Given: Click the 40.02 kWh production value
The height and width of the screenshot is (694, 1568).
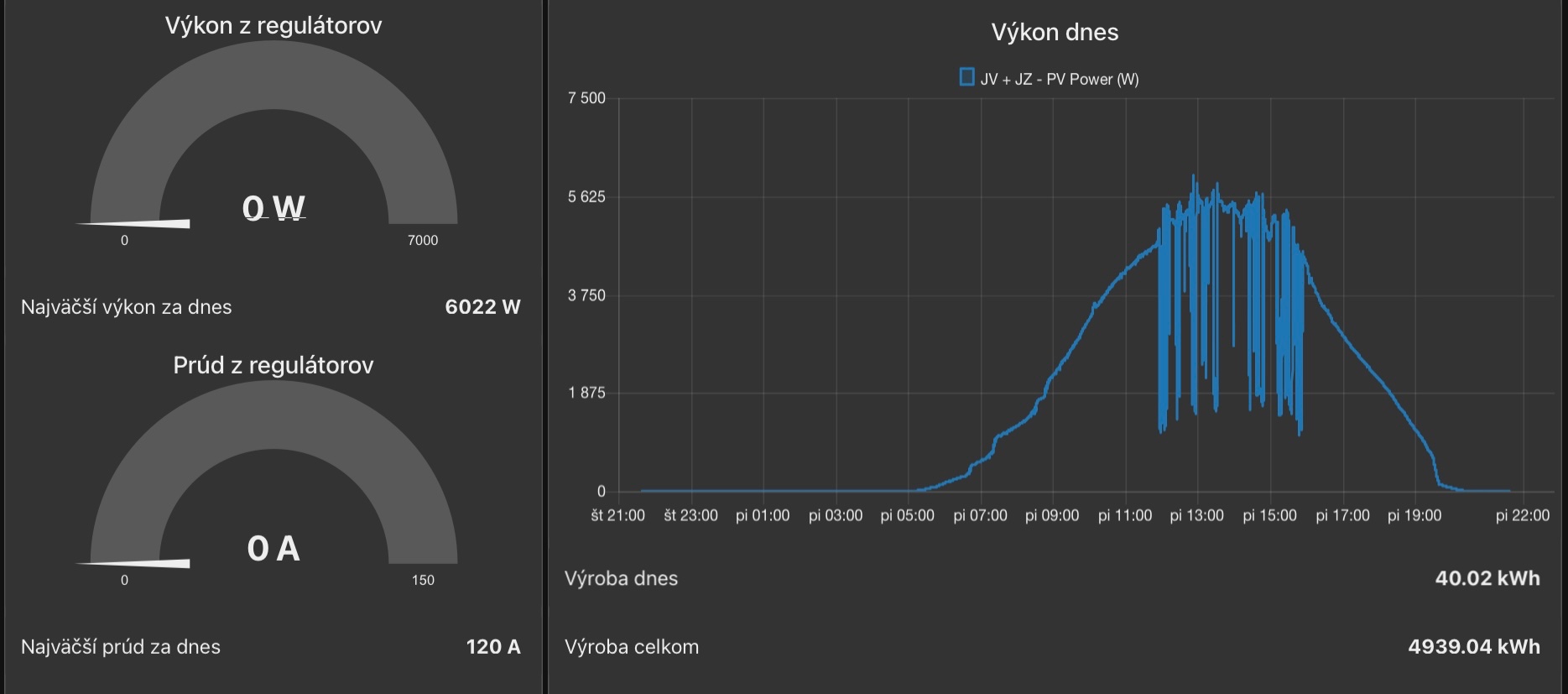Looking at the screenshot, I should coord(1487,578).
